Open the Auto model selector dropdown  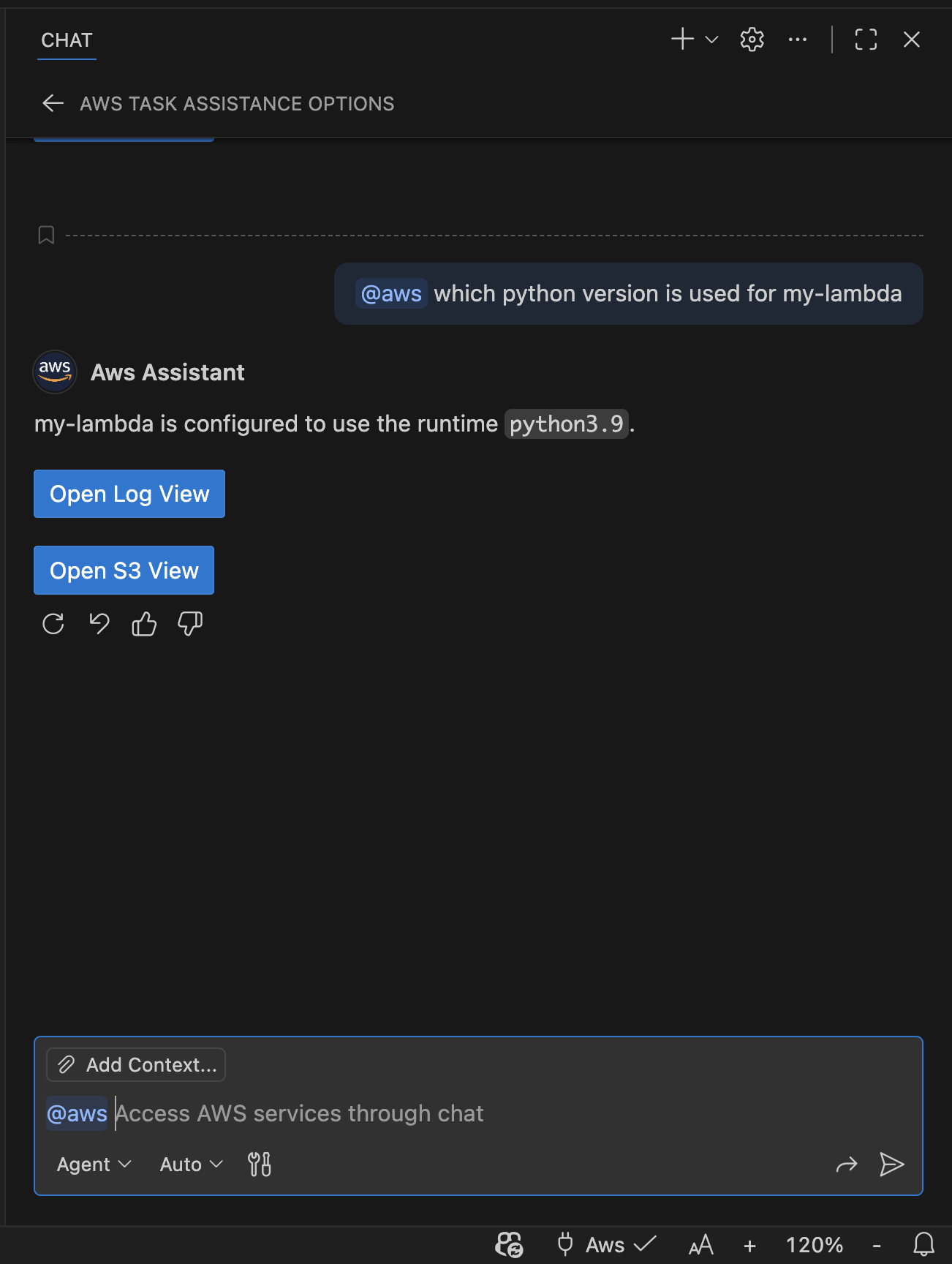pos(189,1164)
